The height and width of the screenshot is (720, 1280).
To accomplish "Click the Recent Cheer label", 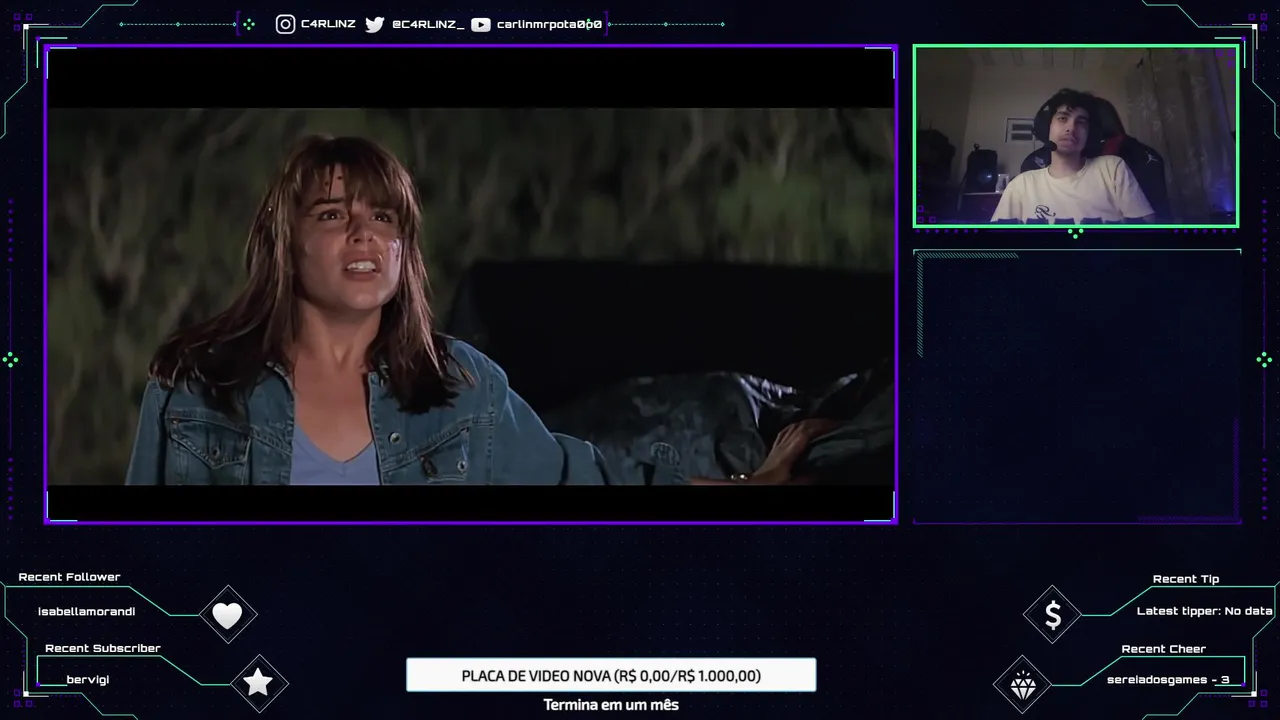I will (1164, 649).
